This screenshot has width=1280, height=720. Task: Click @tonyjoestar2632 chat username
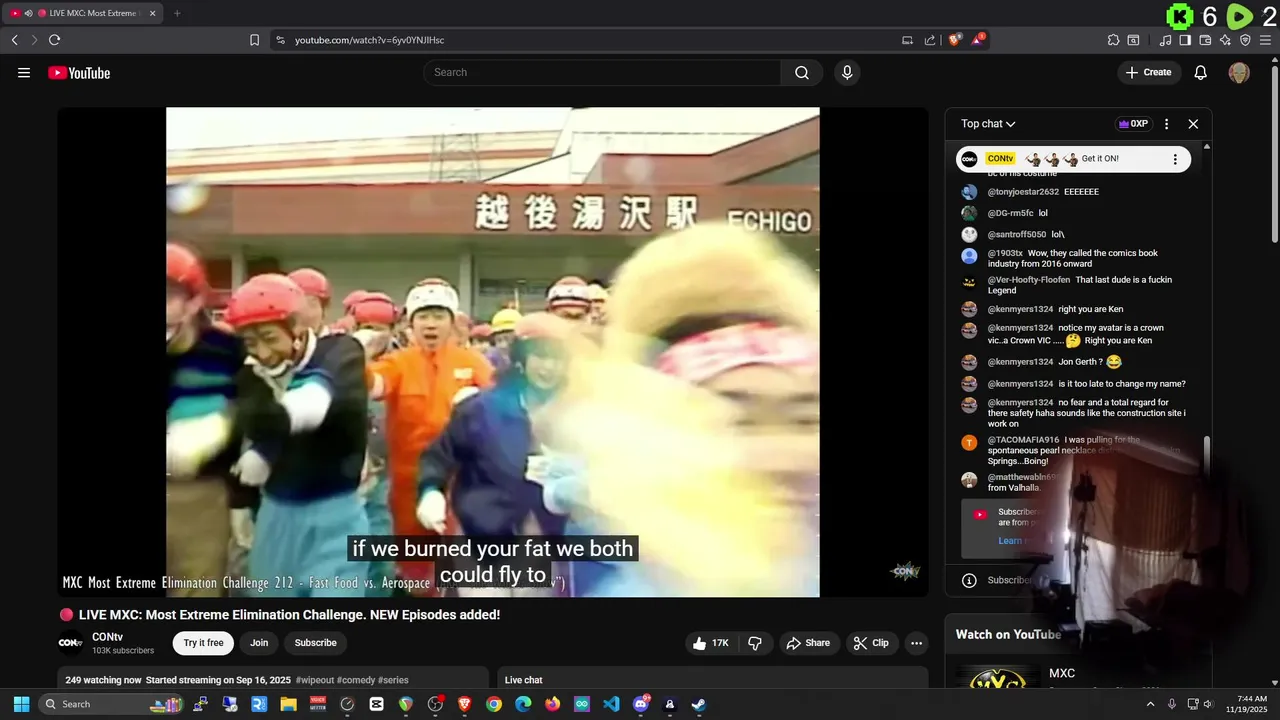[x=1023, y=192]
